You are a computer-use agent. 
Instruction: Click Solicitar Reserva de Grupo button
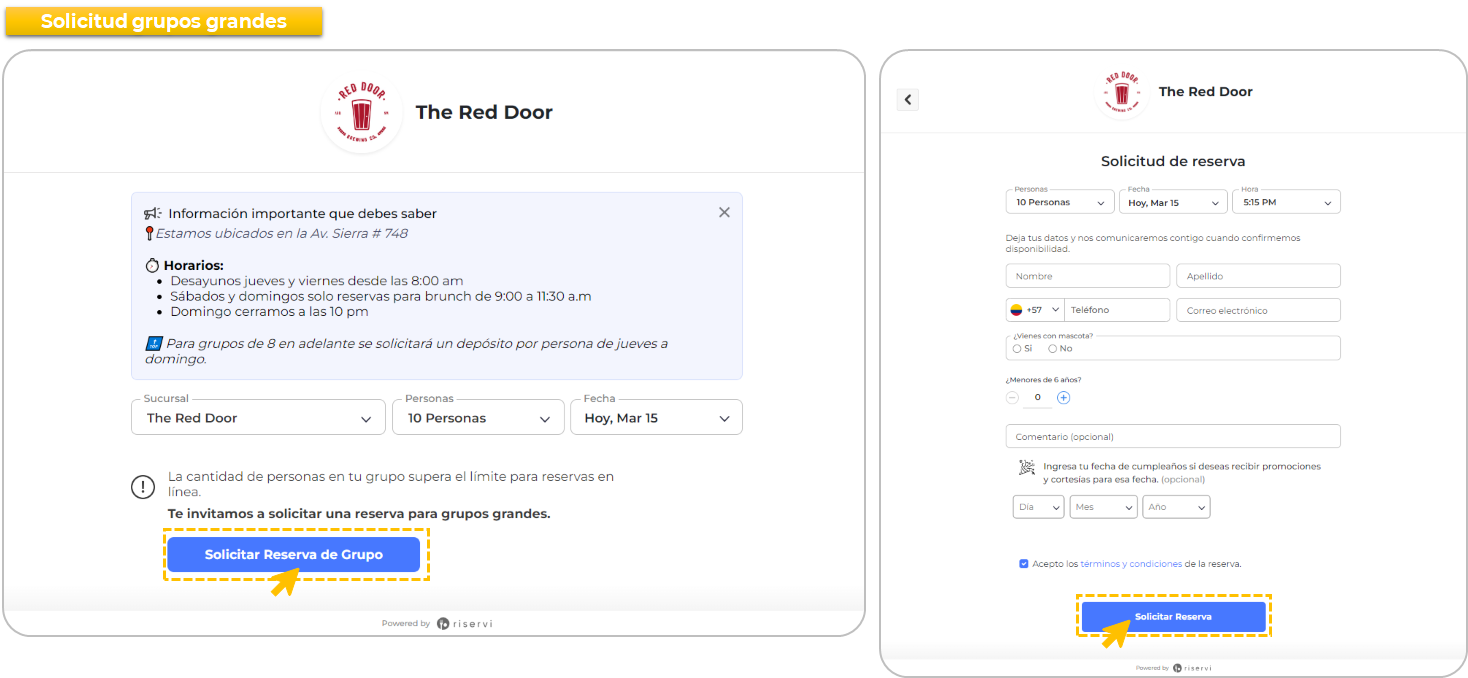coord(294,555)
